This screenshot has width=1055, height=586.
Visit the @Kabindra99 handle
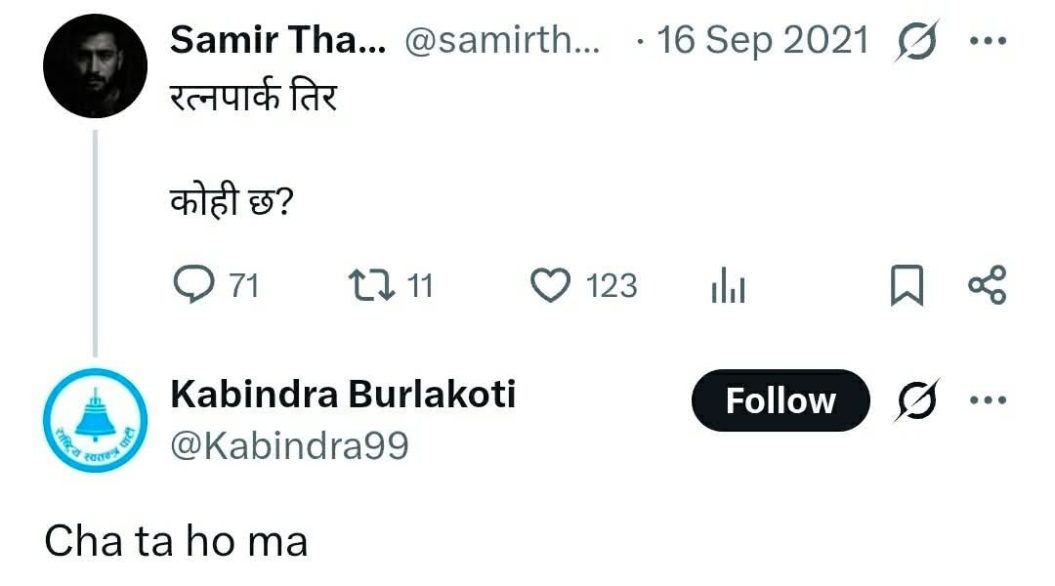coord(290,445)
